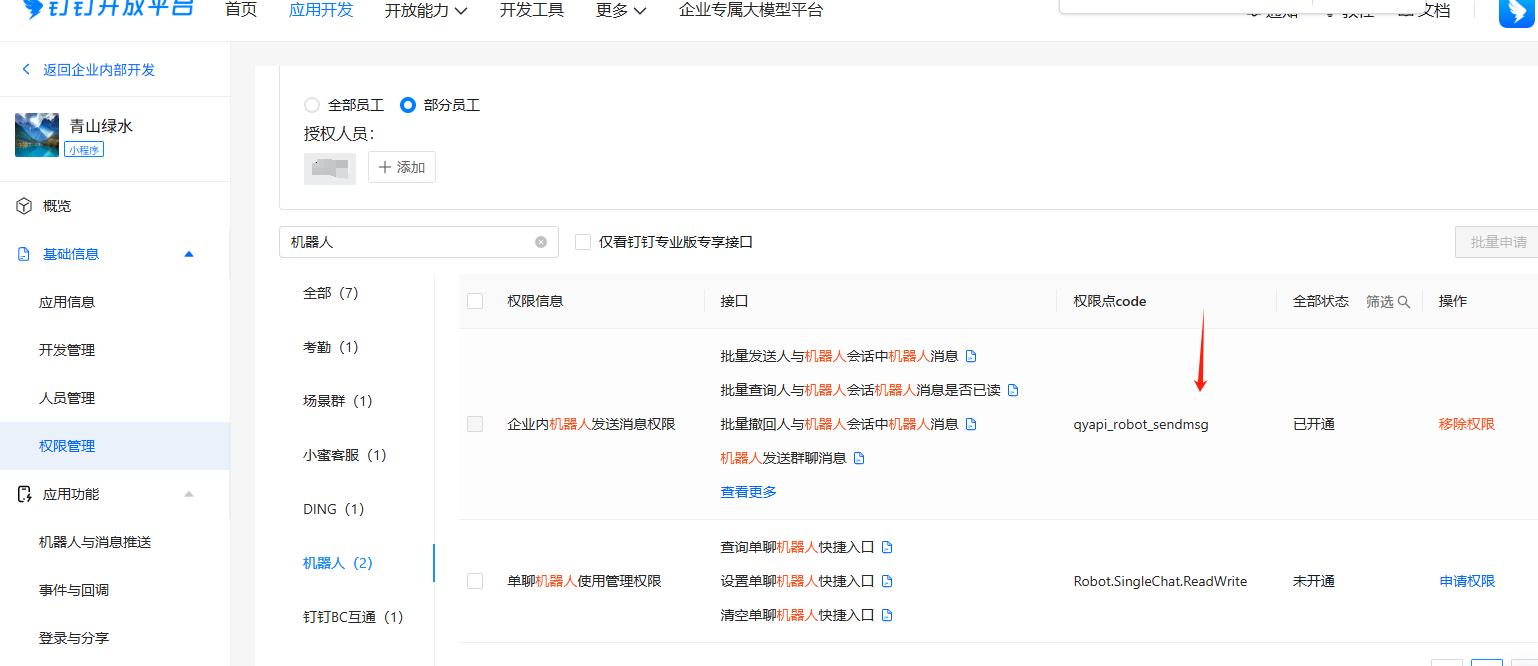Select the 考勤 (1) category

[331, 347]
